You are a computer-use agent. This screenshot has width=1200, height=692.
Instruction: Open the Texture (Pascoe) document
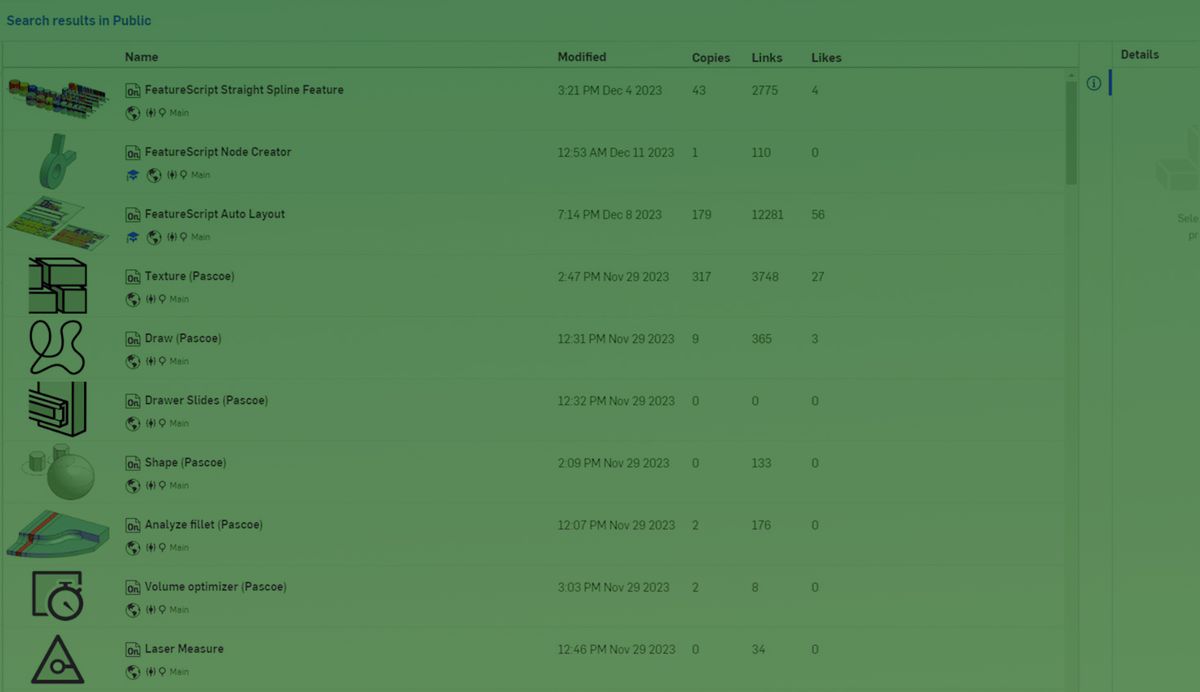pyautogui.click(x=190, y=276)
